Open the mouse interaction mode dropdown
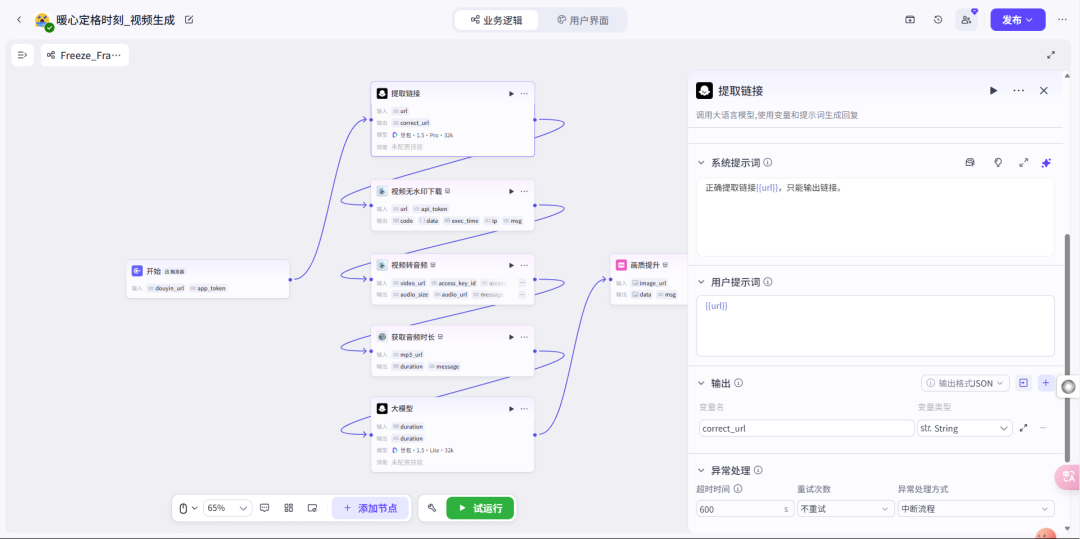The width and height of the screenshot is (1080, 539). coord(188,508)
